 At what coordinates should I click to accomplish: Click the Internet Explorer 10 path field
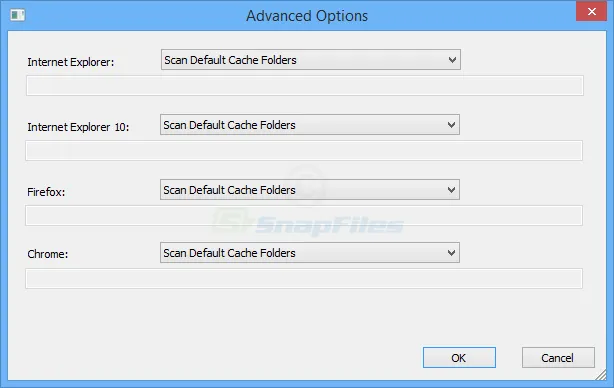tap(304, 150)
